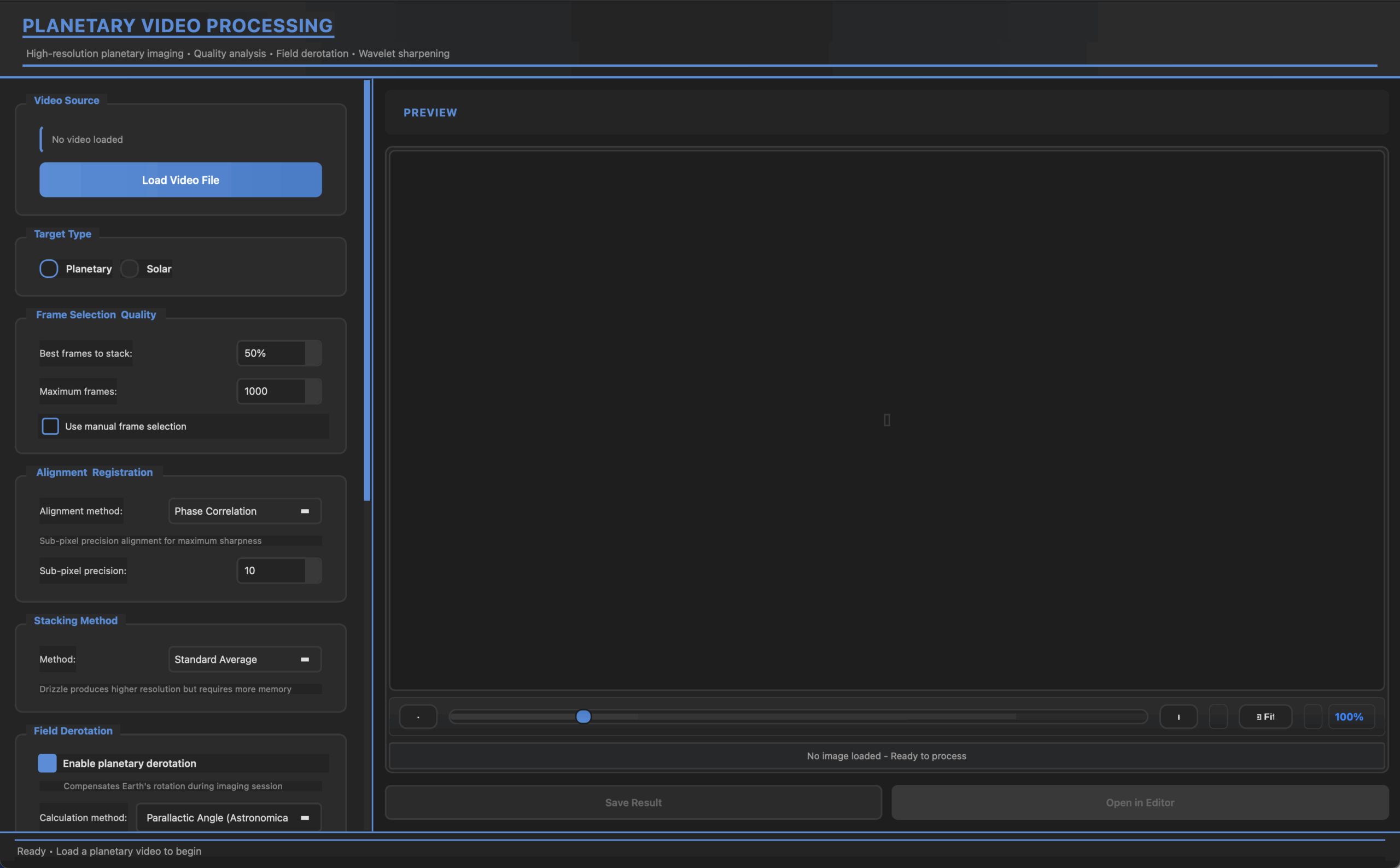This screenshot has height=868, width=1400.
Task: Click the Load Video File button
Action: (x=180, y=180)
